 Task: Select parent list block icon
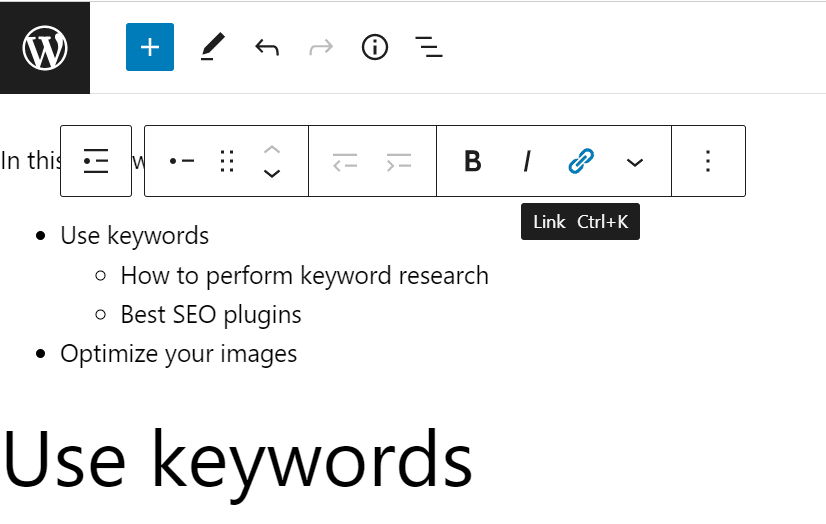pyautogui.click(x=96, y=161)
